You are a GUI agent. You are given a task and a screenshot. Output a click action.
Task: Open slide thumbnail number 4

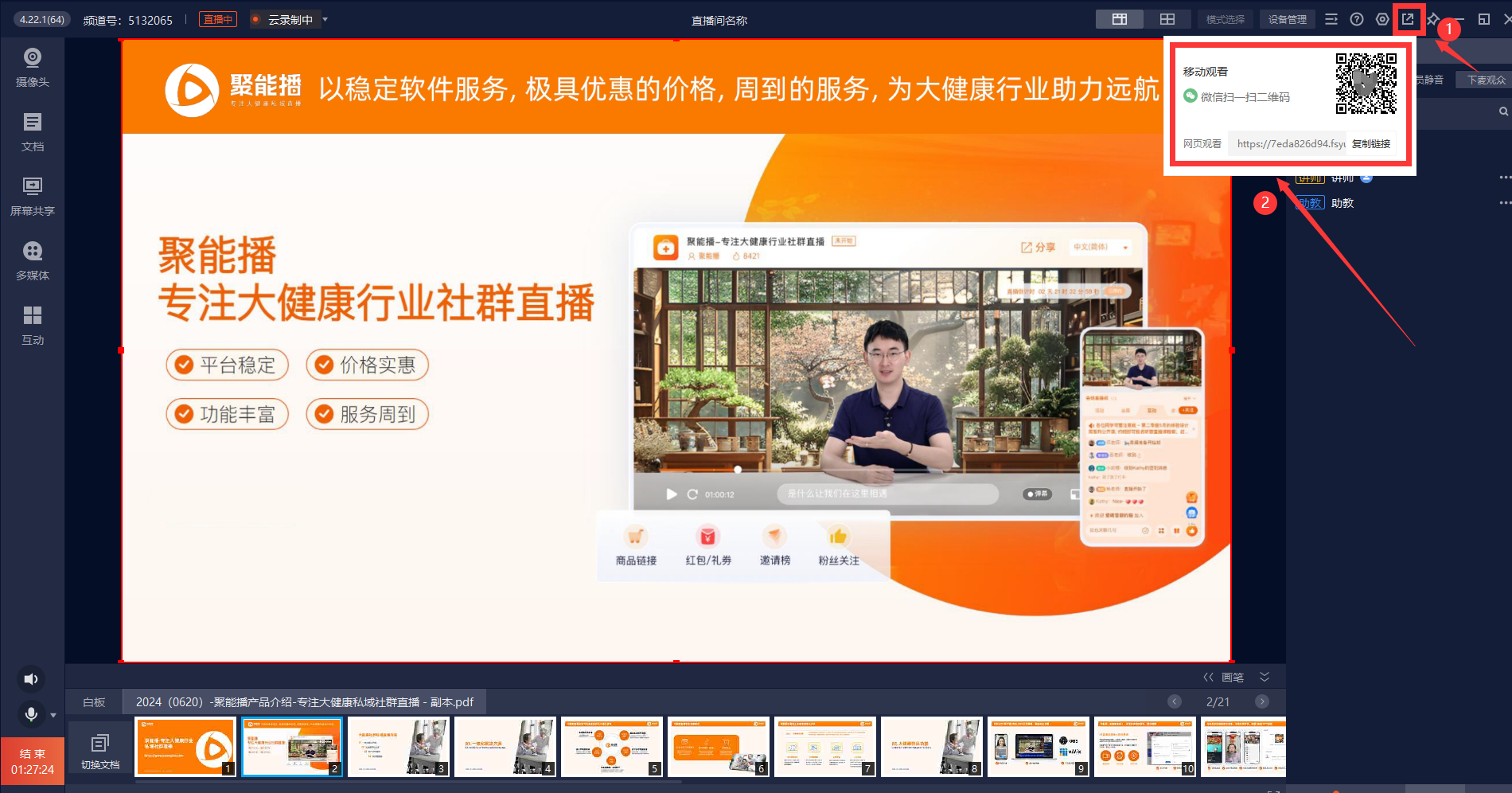505,746
